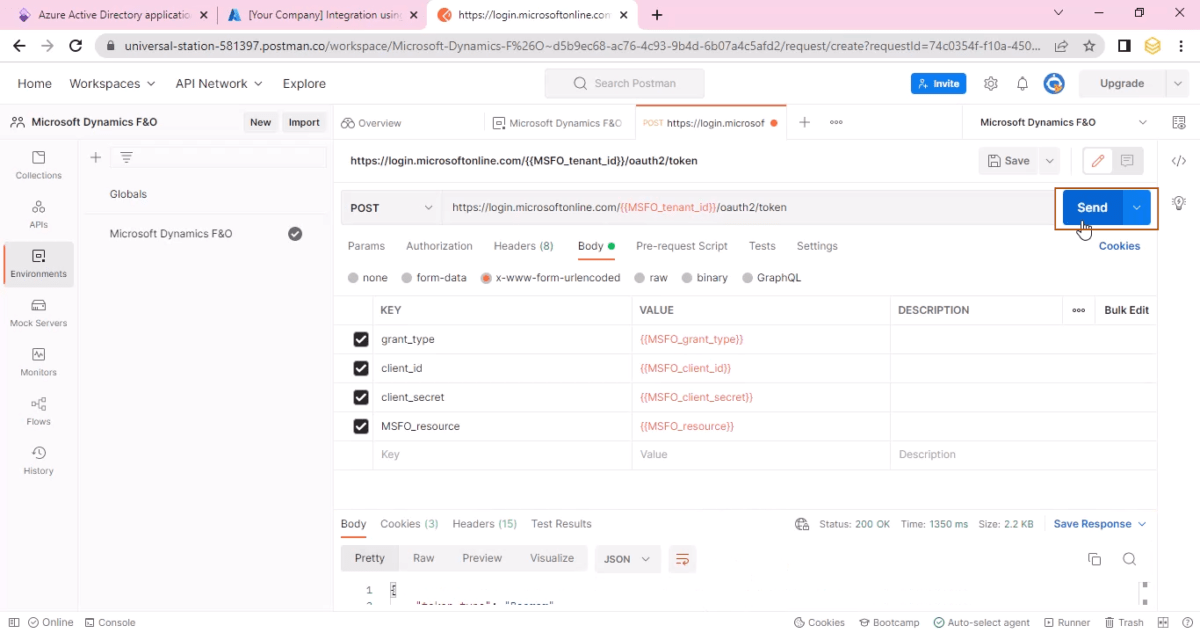Switch to the Authorization tab
Screen dimensions: 1200x633
(x=439, y=246)
